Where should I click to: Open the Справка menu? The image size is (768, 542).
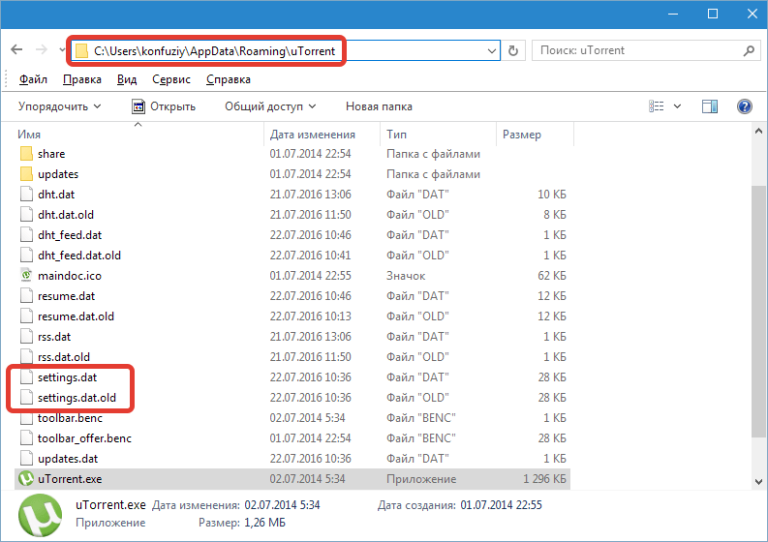(x=228, y=79)
